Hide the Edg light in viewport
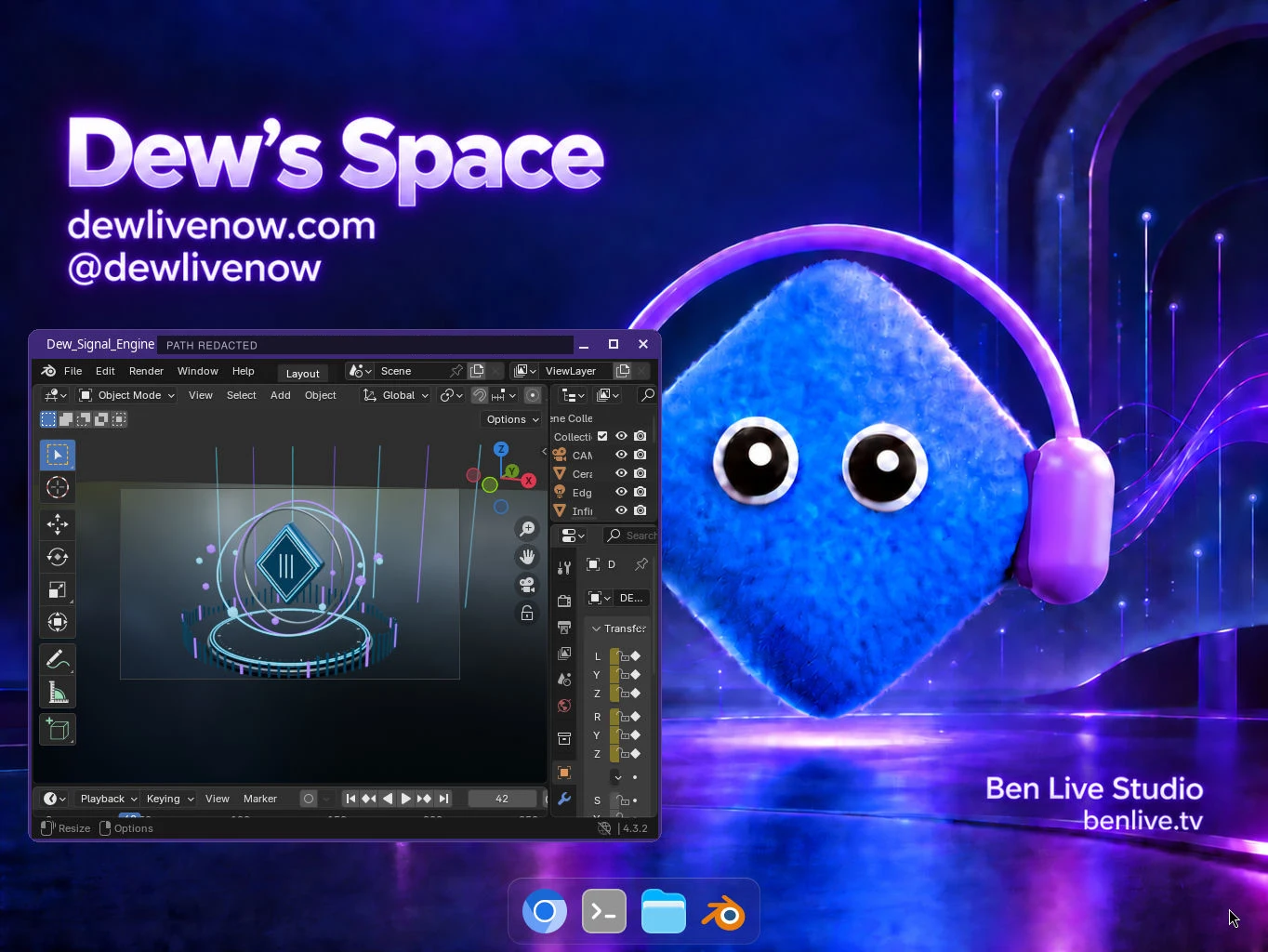1268x952 pixels. (x=621, y=492)
